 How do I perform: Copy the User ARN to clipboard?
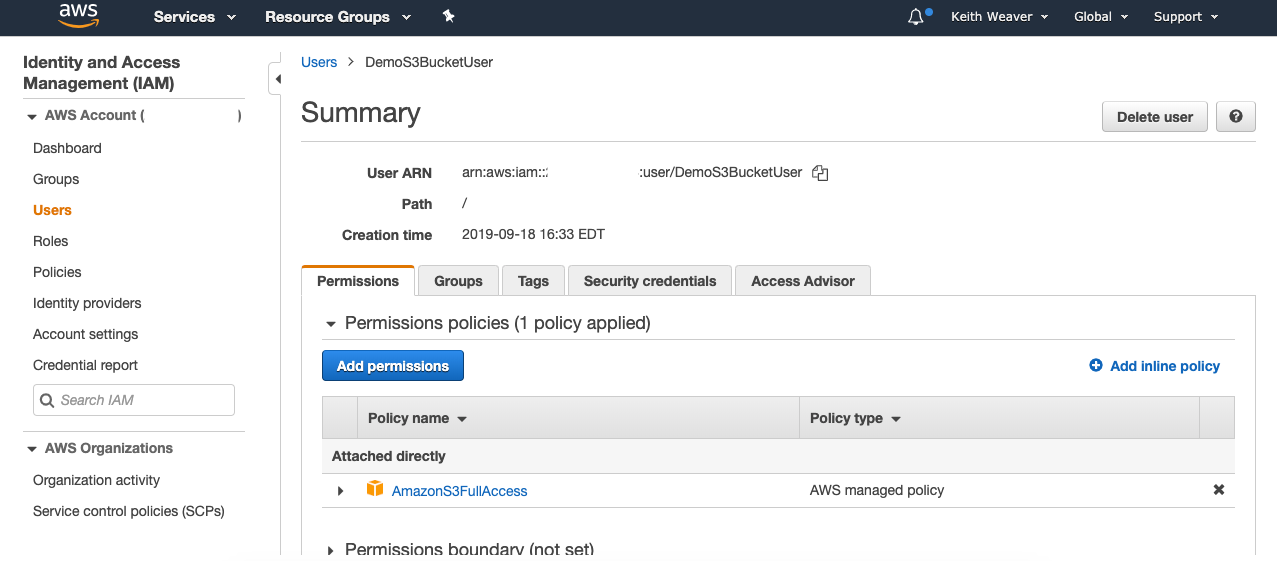click(x=820, y=173)
